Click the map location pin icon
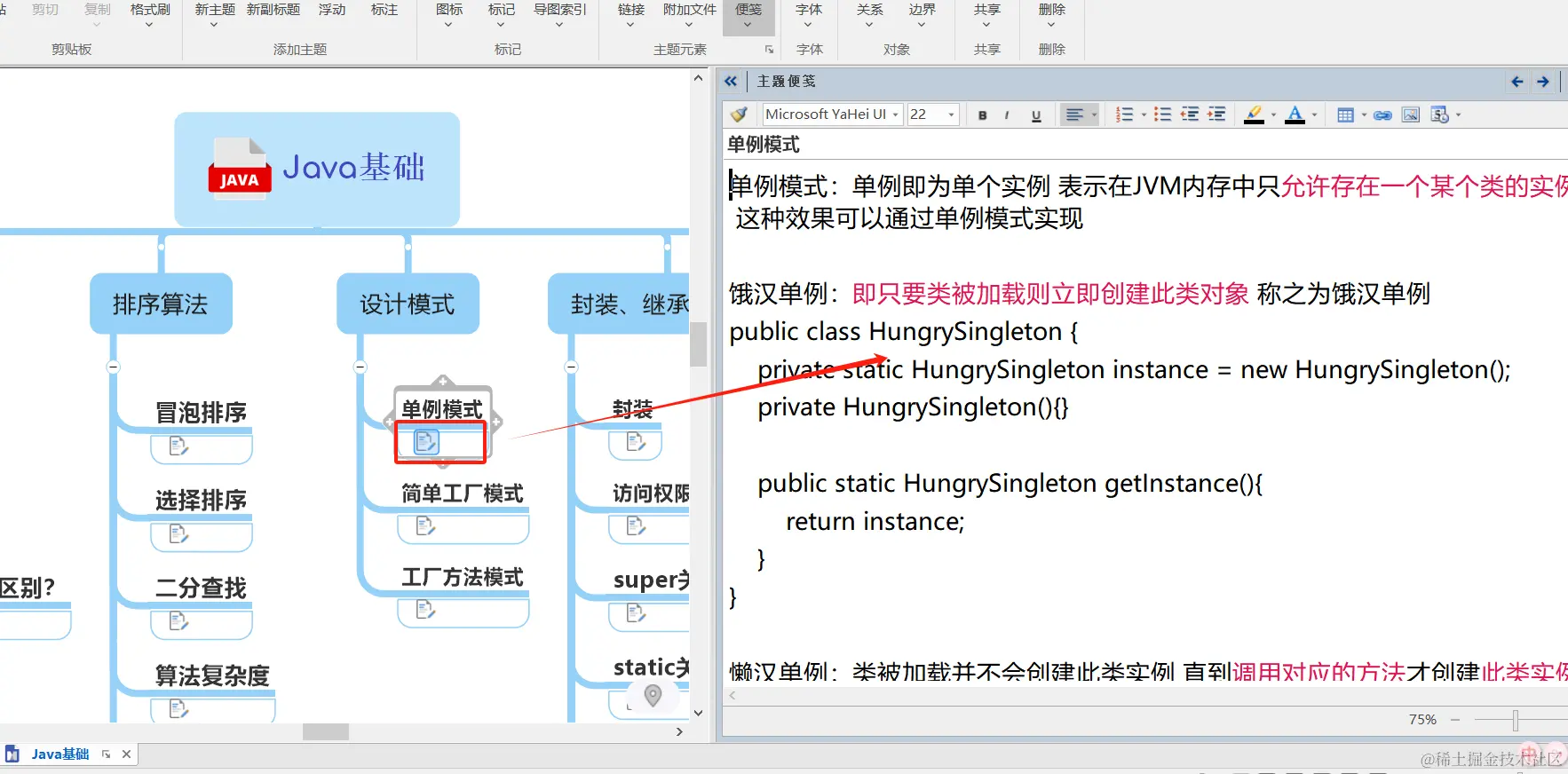 pos(653,695)
